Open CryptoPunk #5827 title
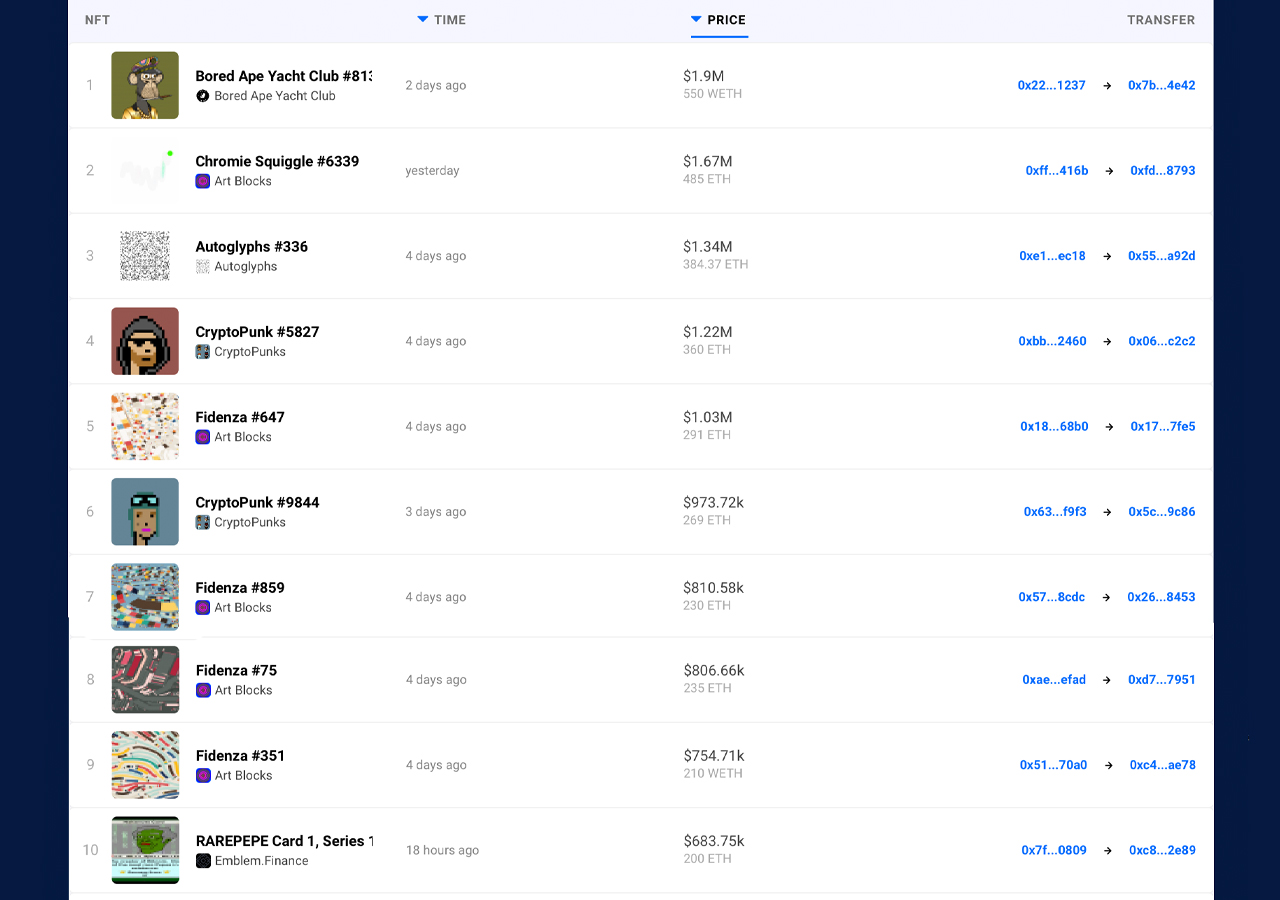 [257, 332]
